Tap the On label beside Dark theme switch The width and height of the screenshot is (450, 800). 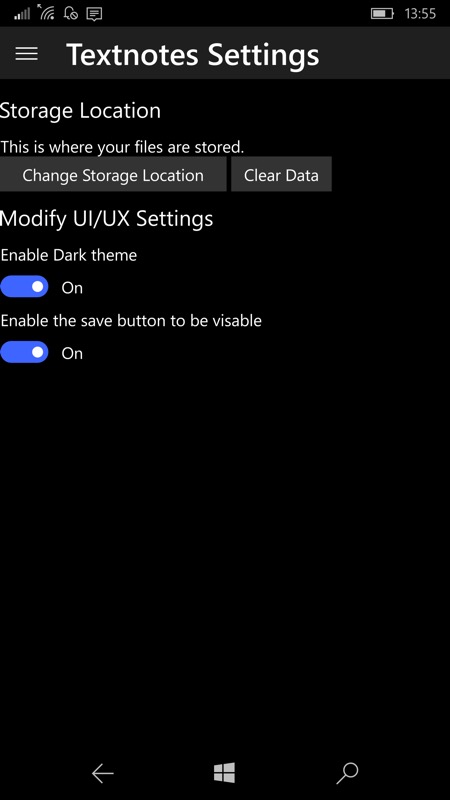coord(72,288)
